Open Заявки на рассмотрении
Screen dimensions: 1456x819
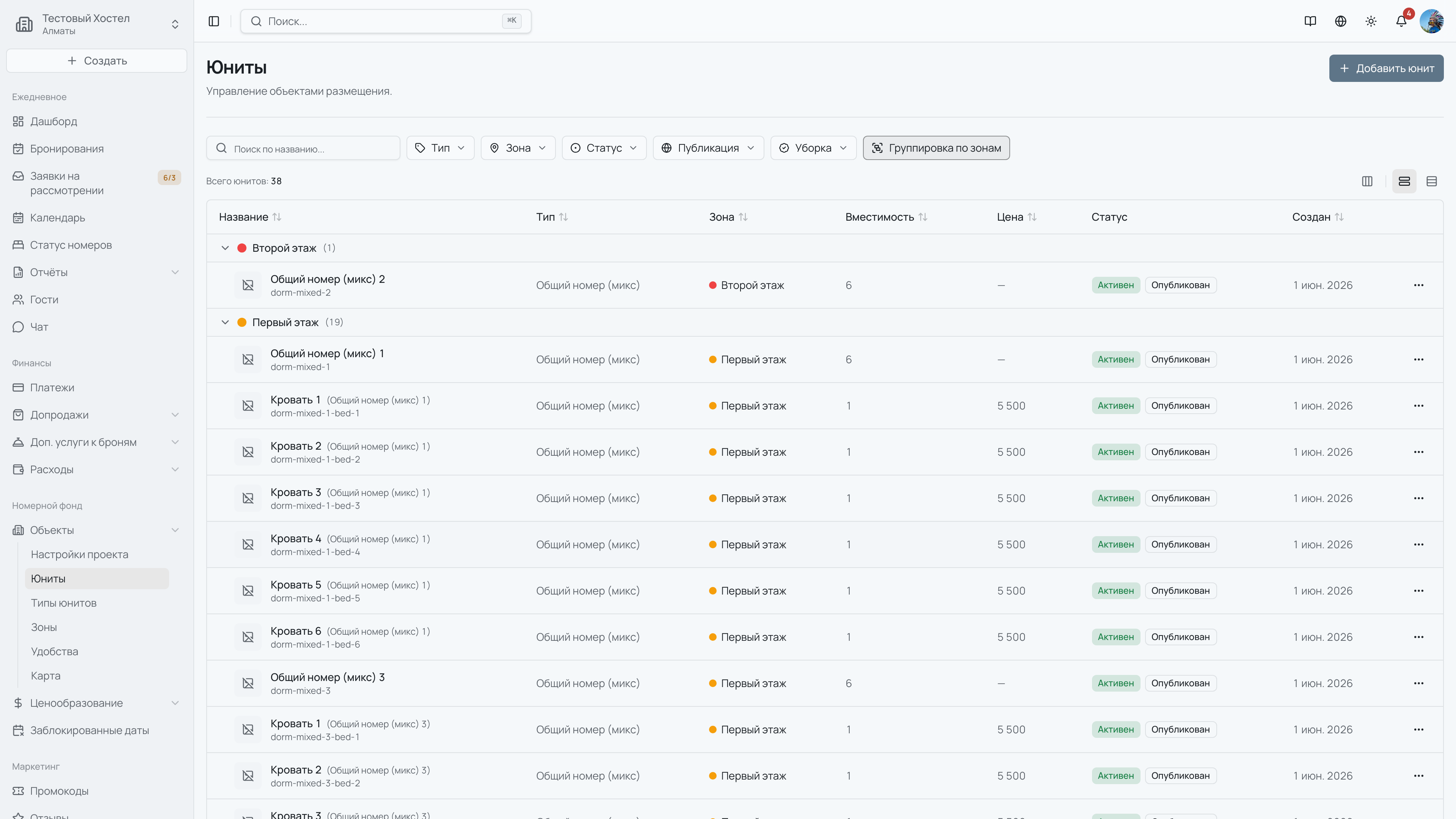pyautogui.click(x=97, y=183)
